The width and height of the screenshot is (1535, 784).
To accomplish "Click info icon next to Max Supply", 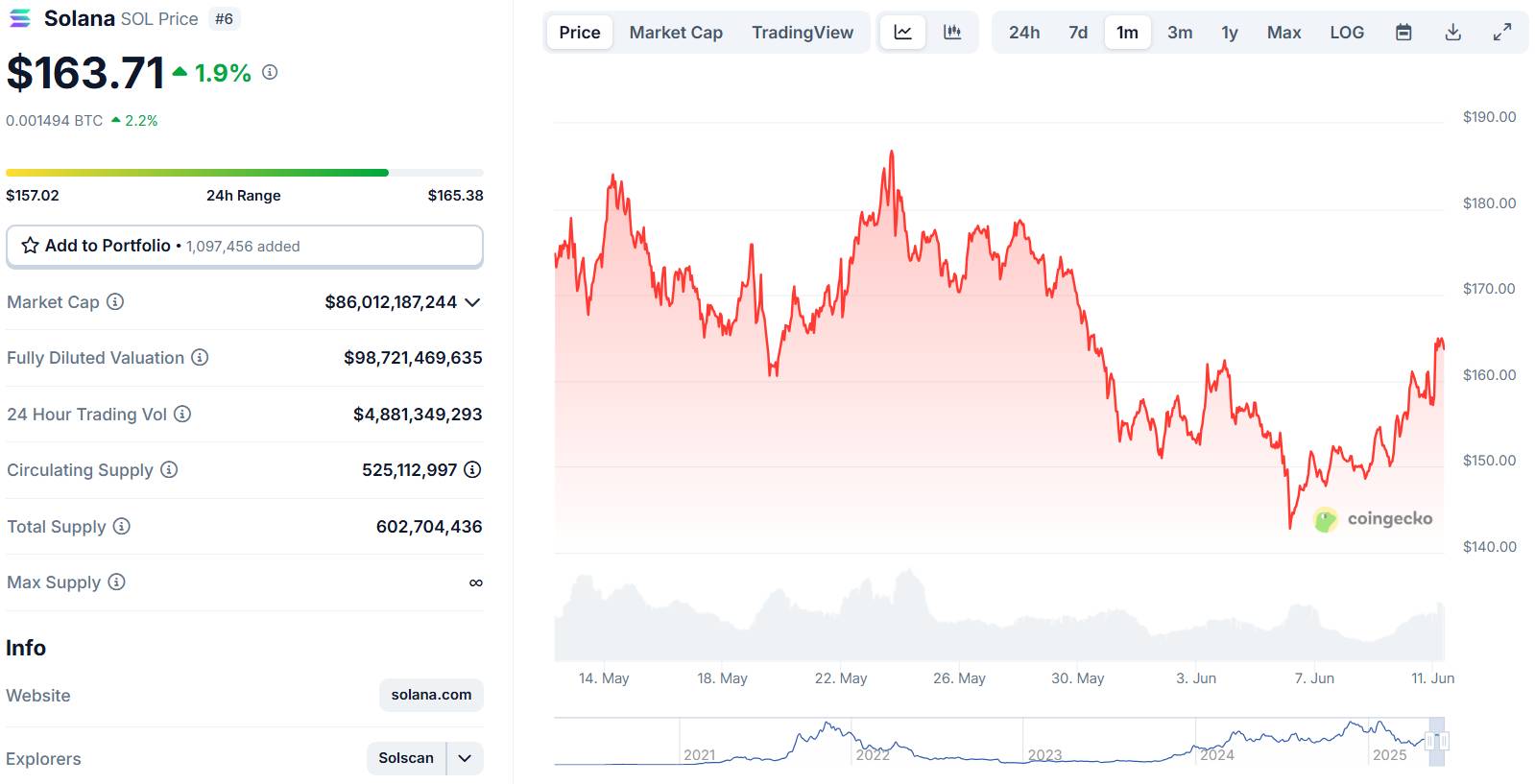I will pos(116,582).
